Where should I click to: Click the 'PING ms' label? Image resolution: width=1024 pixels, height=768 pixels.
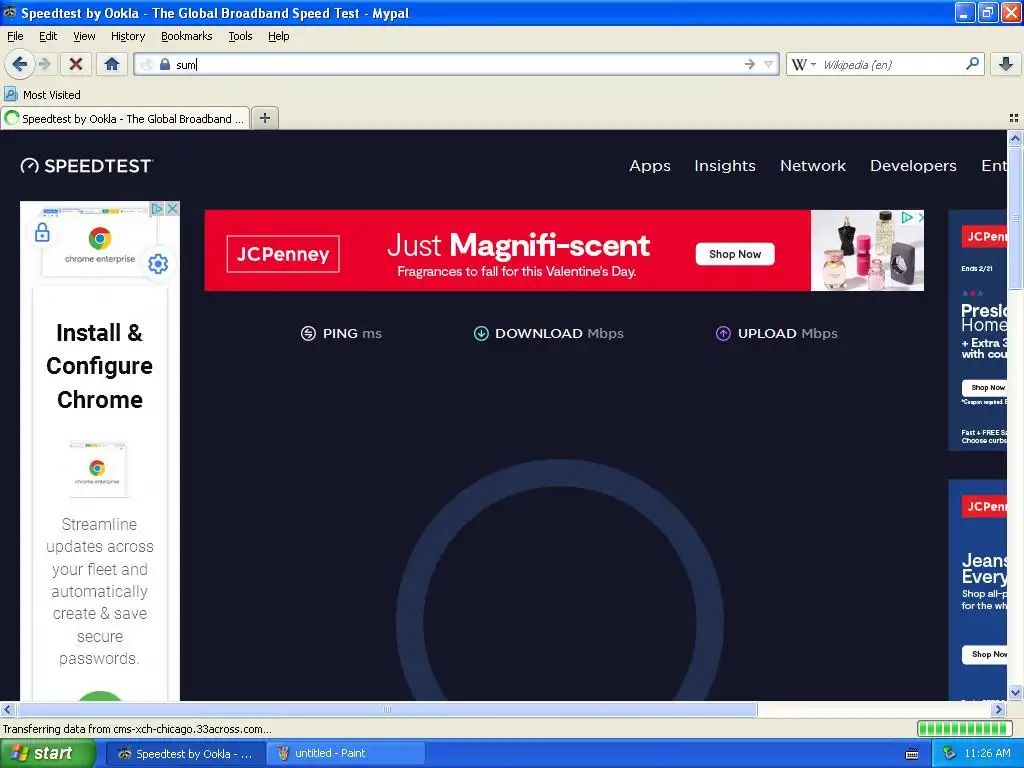352,334
